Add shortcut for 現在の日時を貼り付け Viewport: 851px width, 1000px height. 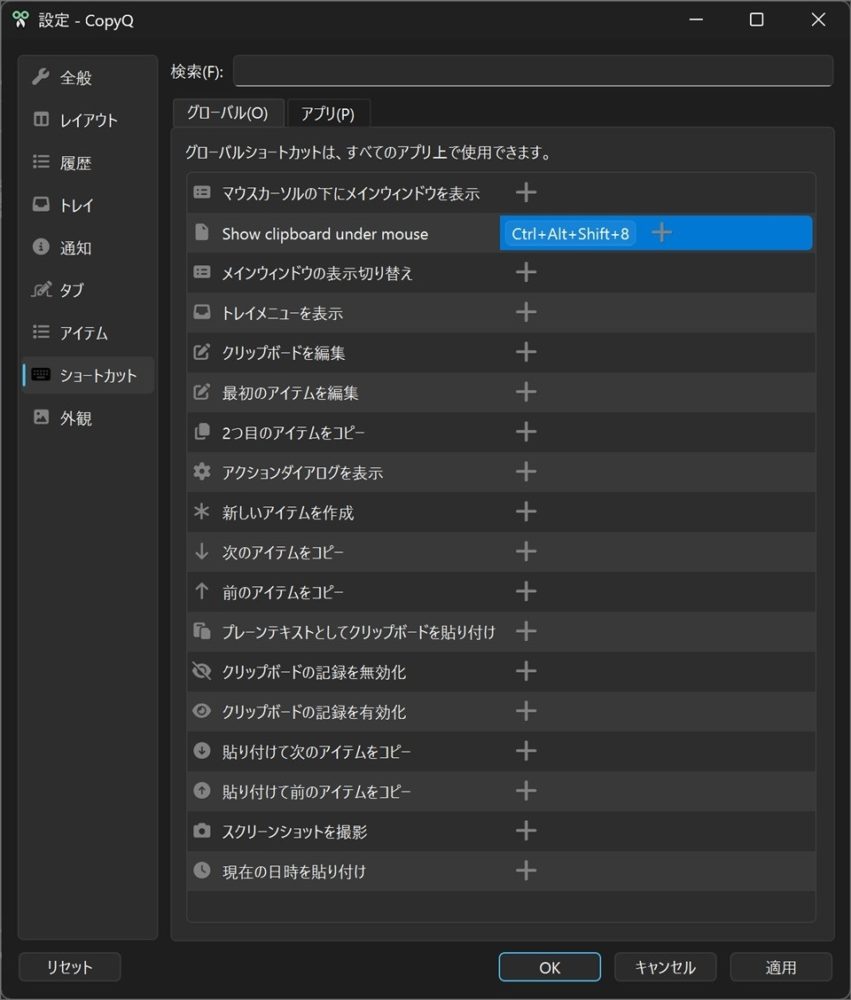point(526,871)
